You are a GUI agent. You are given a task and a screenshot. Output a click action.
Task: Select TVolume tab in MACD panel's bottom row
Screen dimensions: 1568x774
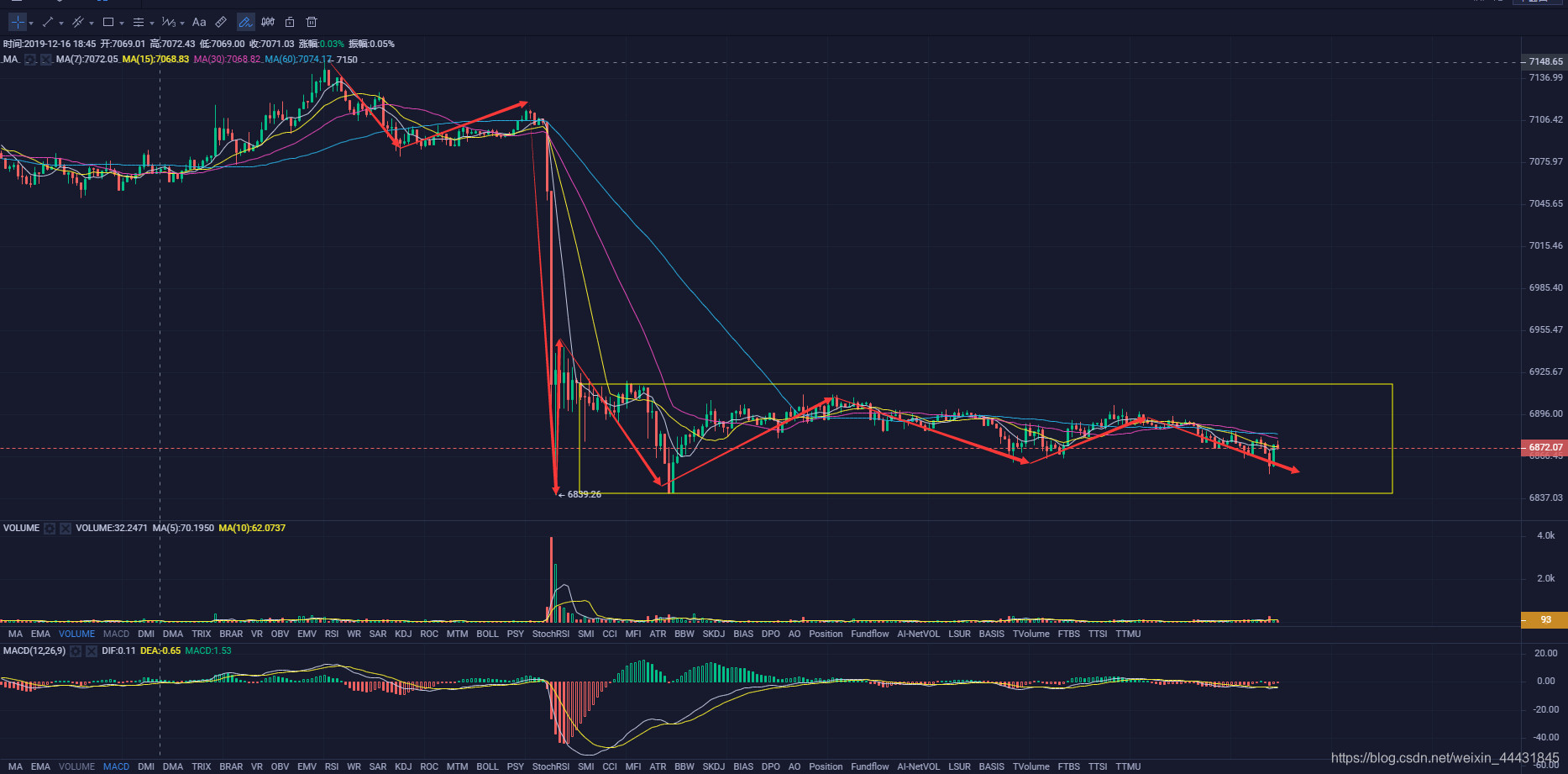coord(1030,767)
